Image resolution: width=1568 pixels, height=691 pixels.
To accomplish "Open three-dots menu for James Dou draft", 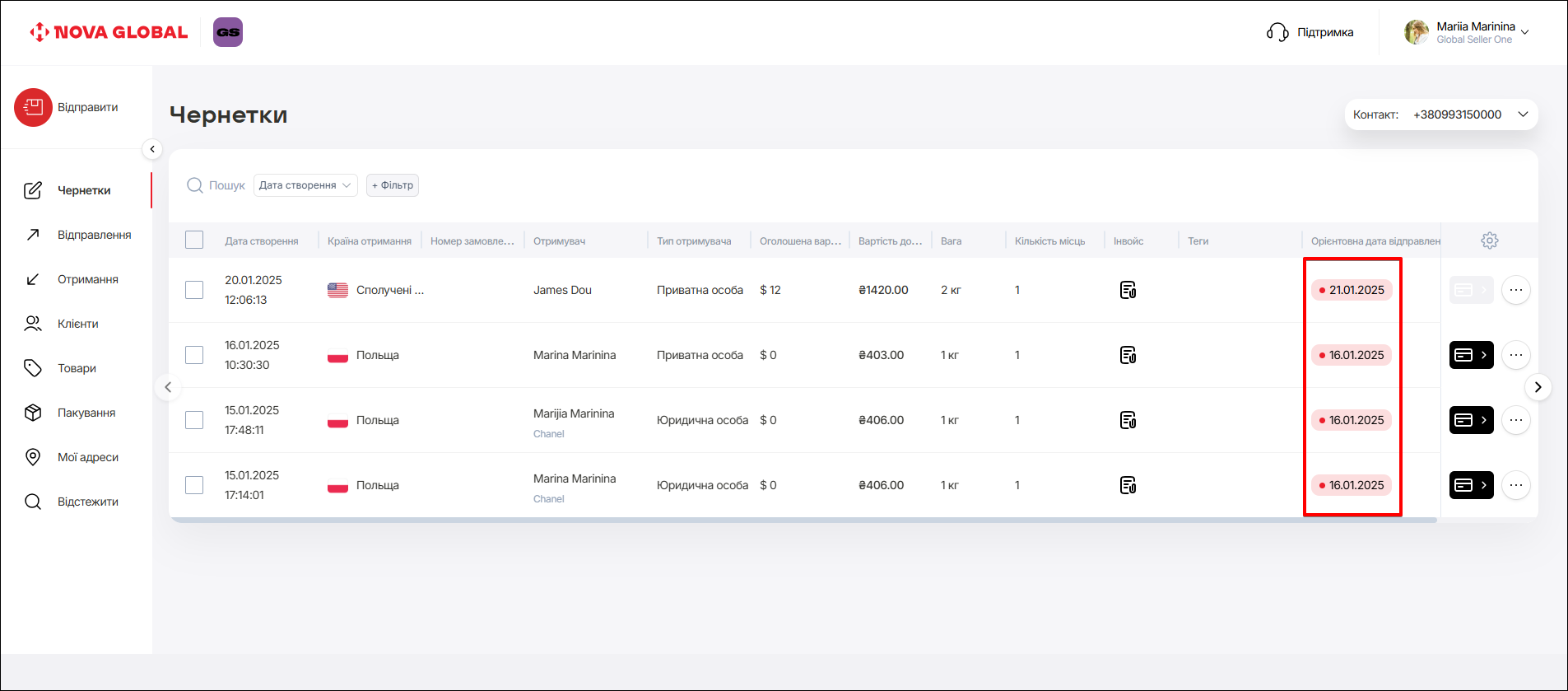I will click(x=1515, y=290).
